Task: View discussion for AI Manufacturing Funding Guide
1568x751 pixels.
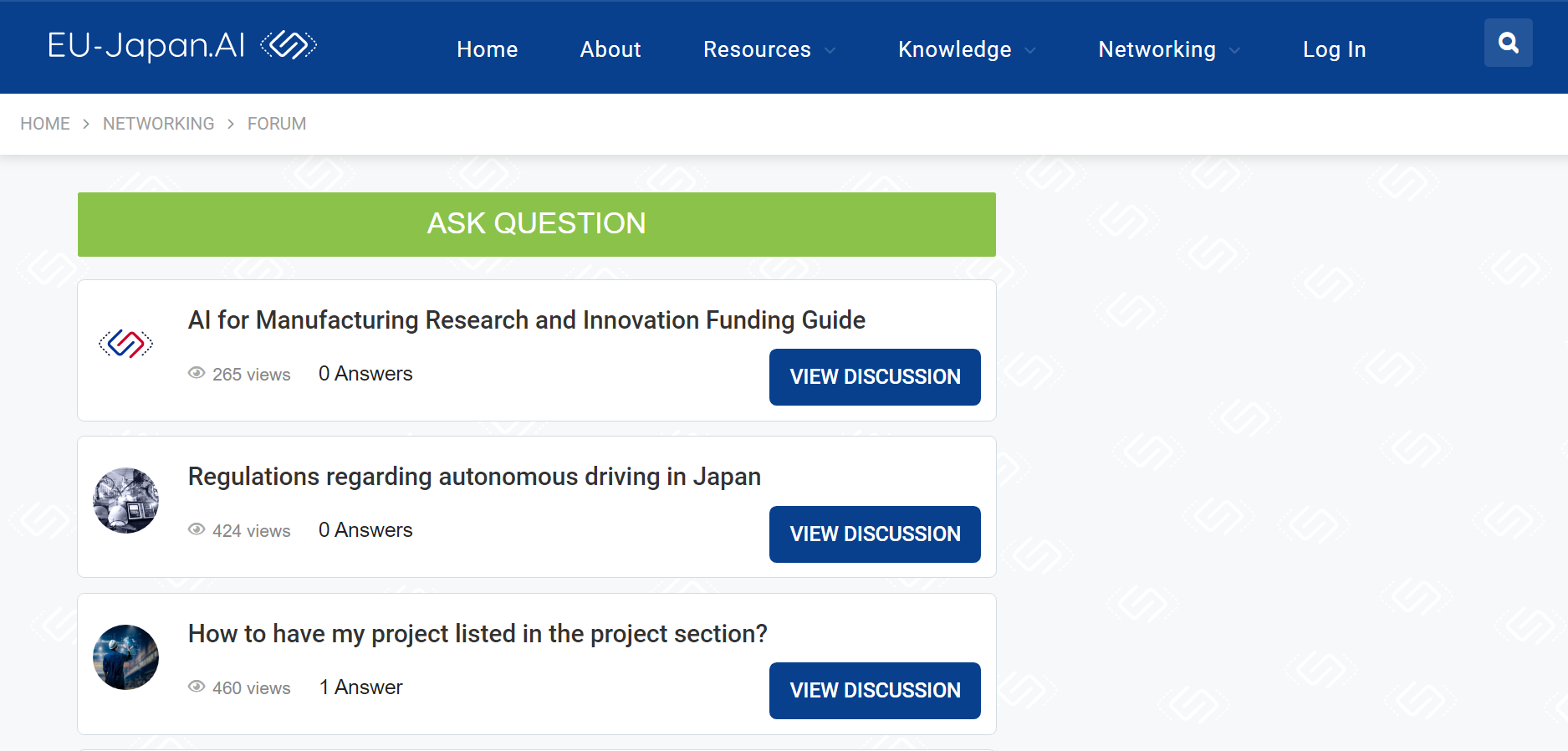Action: 875,377
